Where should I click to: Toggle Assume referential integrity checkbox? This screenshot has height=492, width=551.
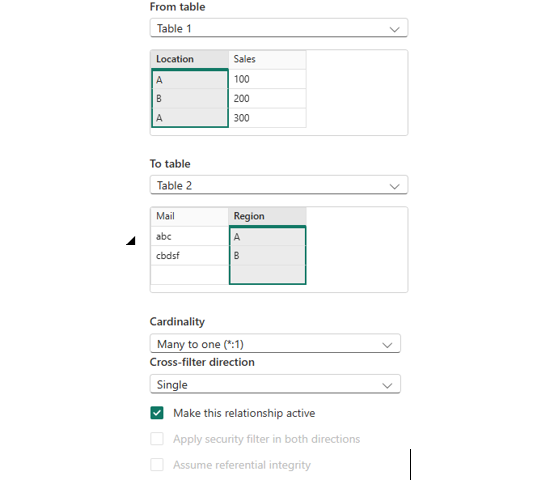(157, 465)
